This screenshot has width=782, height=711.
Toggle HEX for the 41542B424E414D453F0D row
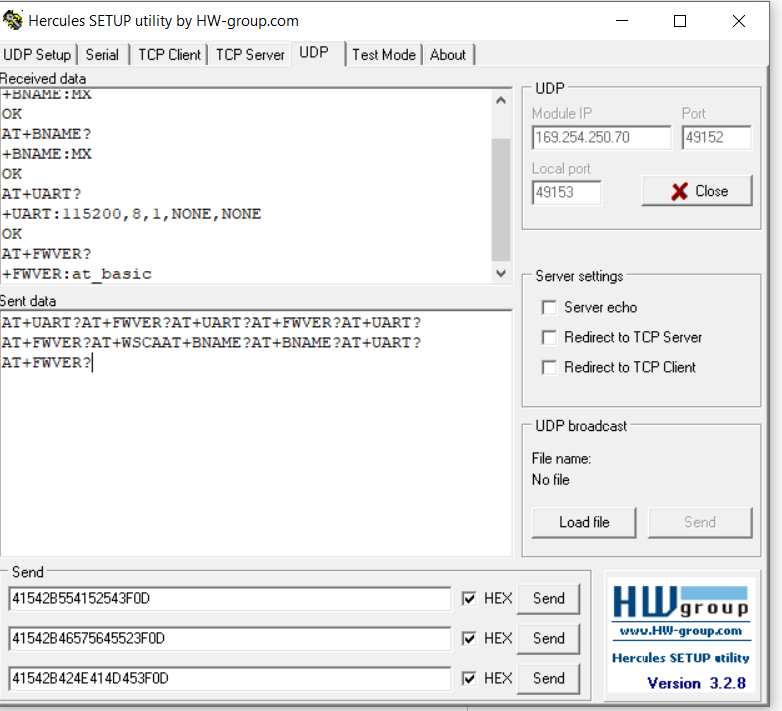tap(469, 678)
